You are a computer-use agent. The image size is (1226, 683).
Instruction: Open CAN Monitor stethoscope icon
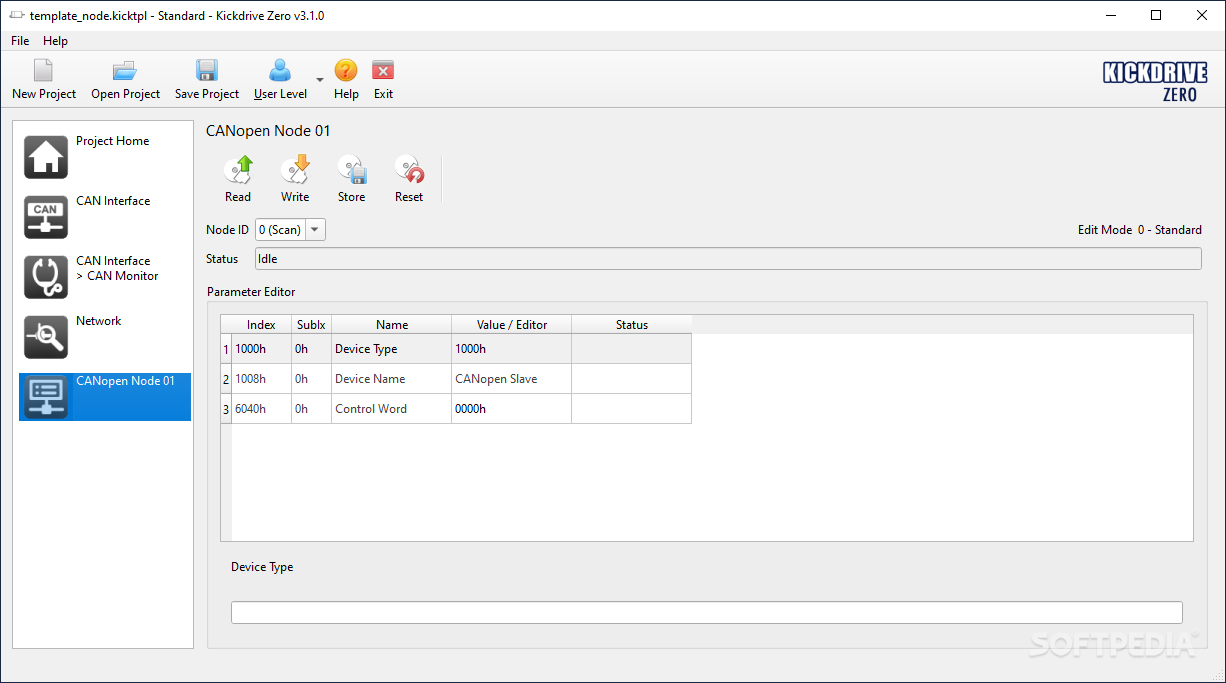[x=46, y=277]
